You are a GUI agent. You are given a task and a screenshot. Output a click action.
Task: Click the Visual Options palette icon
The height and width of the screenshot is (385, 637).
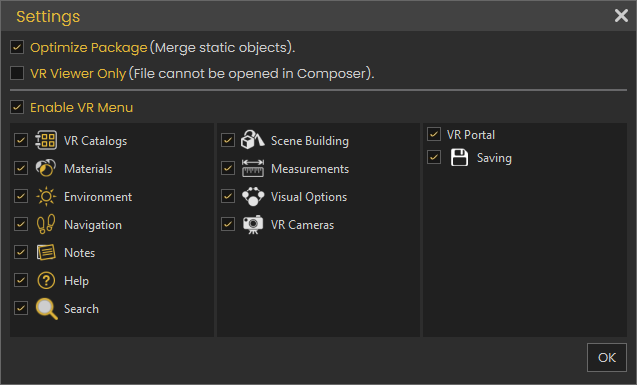pos(253,196)
